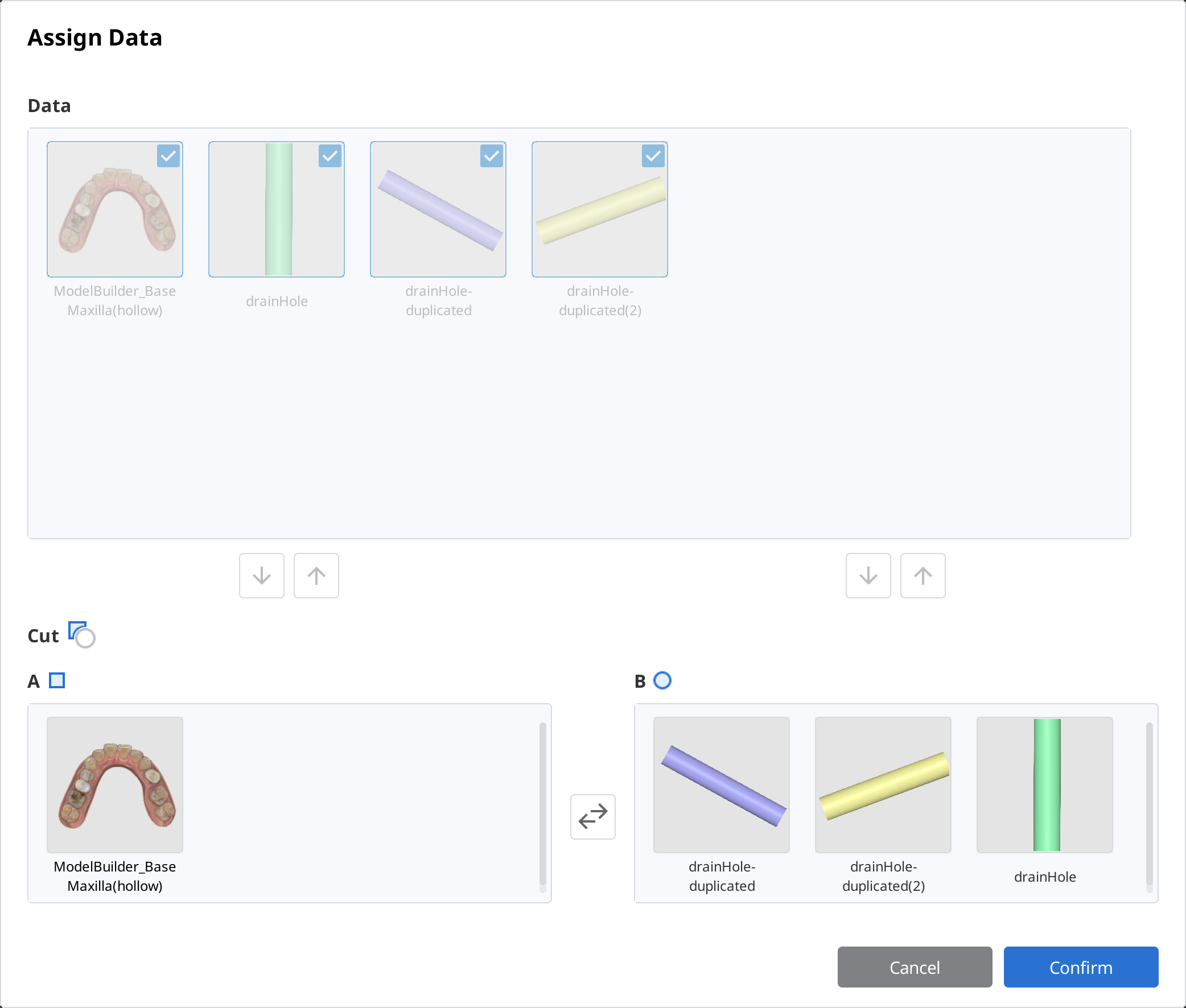
Task: Select purple drainHole-duplicated thumbnail in group B
Action: pos(721,785)
